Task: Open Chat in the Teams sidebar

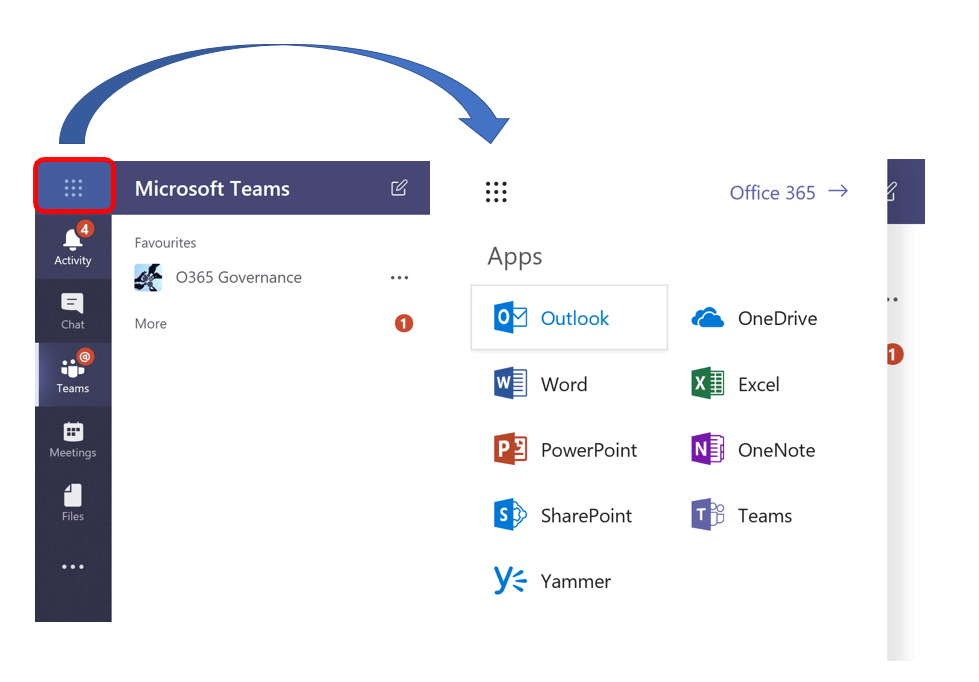Action: (73, 310)
